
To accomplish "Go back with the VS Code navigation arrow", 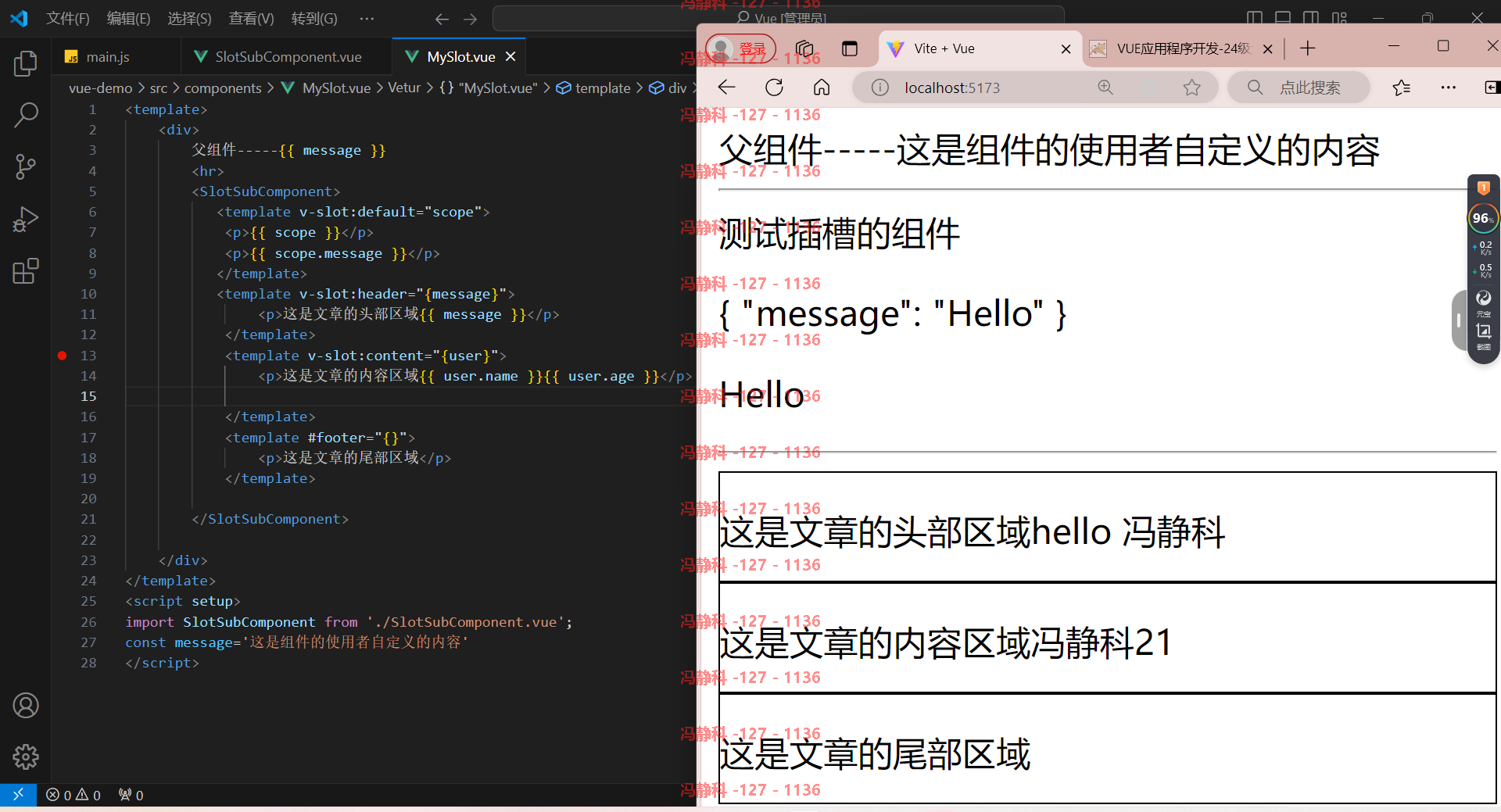I will [442, 19].
